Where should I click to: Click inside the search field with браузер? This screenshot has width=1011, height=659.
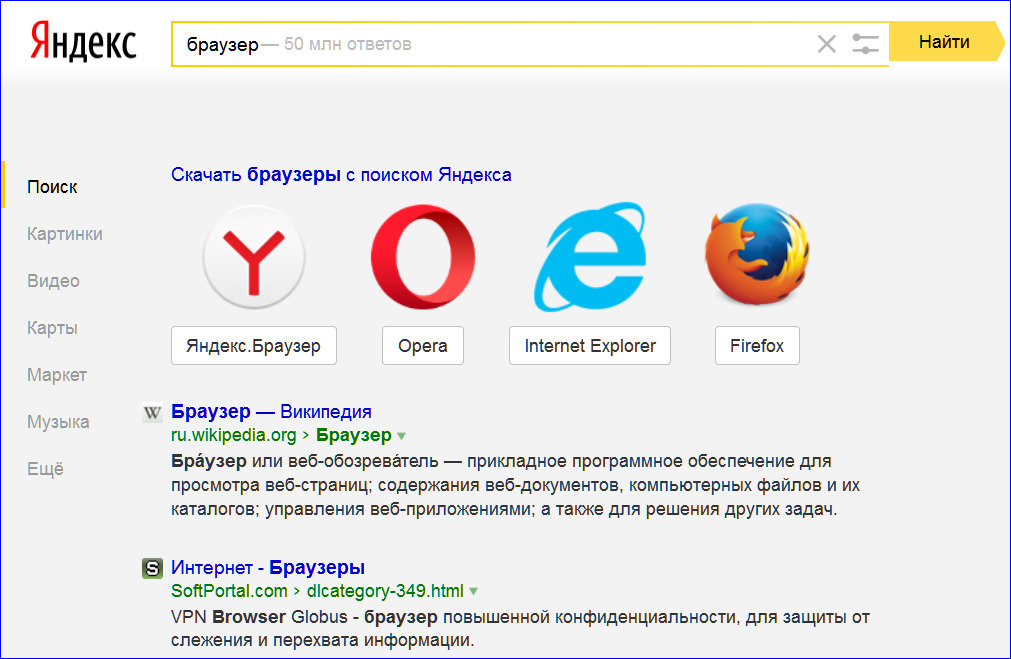490,44
